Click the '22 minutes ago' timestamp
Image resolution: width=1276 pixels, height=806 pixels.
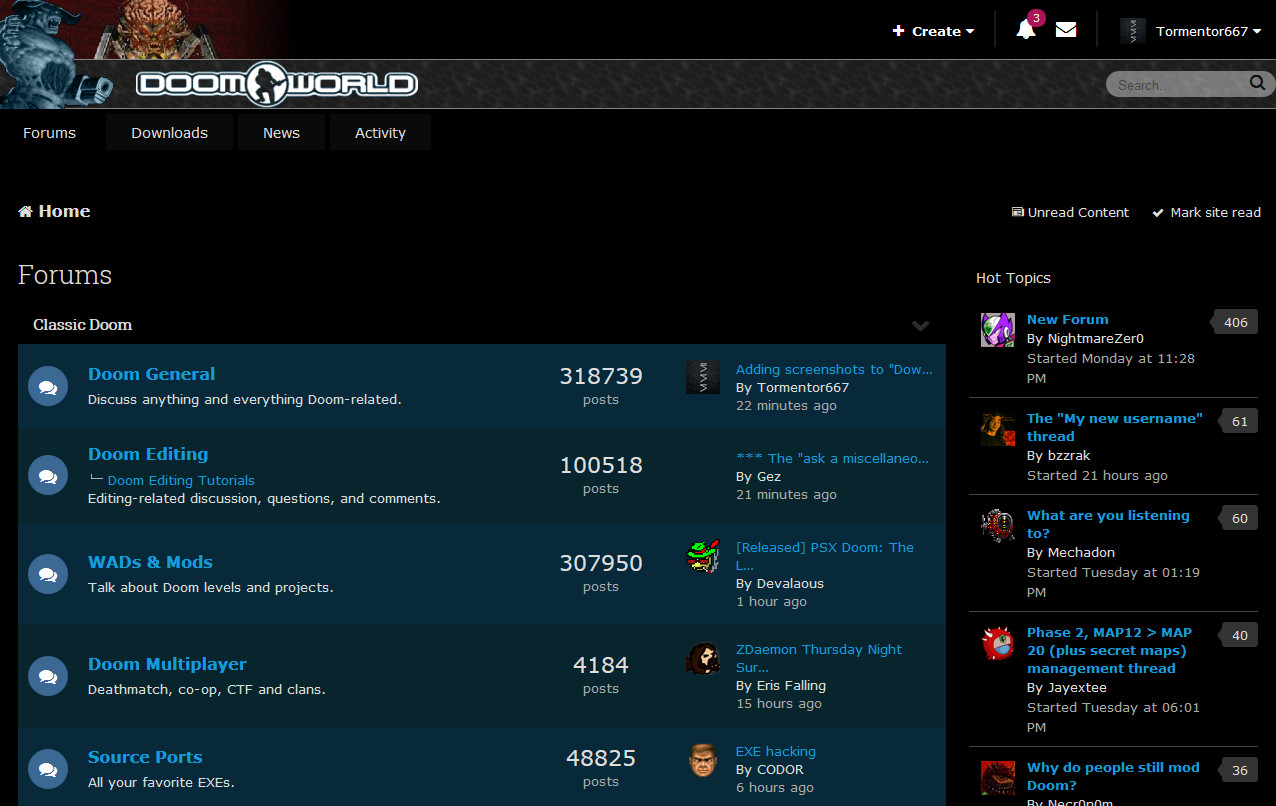pyautogui.click(x=786, y=405)
